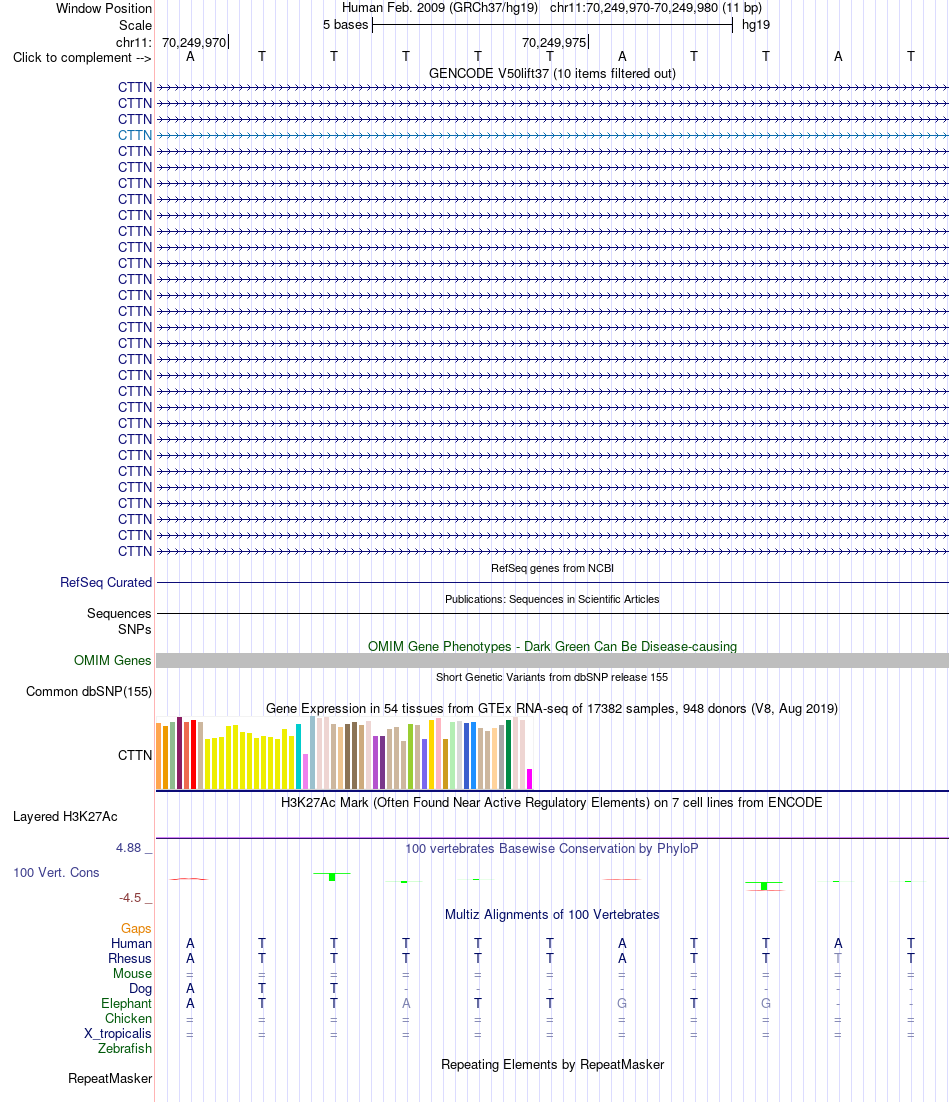Click the gray OMIM Genes item bar
Image resolution: width=950 pixels, height=1102 pixels.
552,661
